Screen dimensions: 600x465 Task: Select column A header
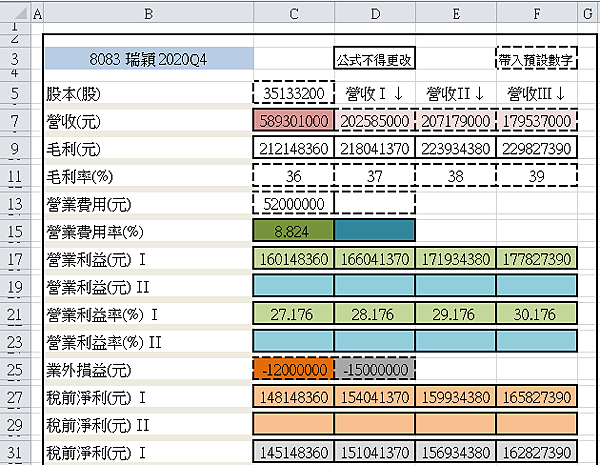click(x=37, y=13)
